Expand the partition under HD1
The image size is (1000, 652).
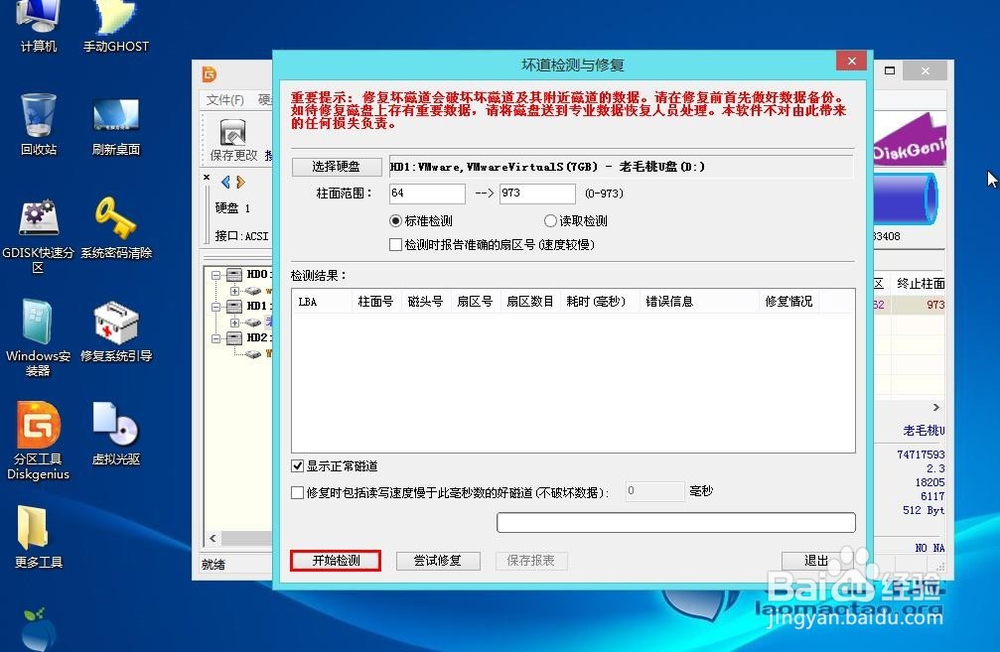tap(235, 322)
